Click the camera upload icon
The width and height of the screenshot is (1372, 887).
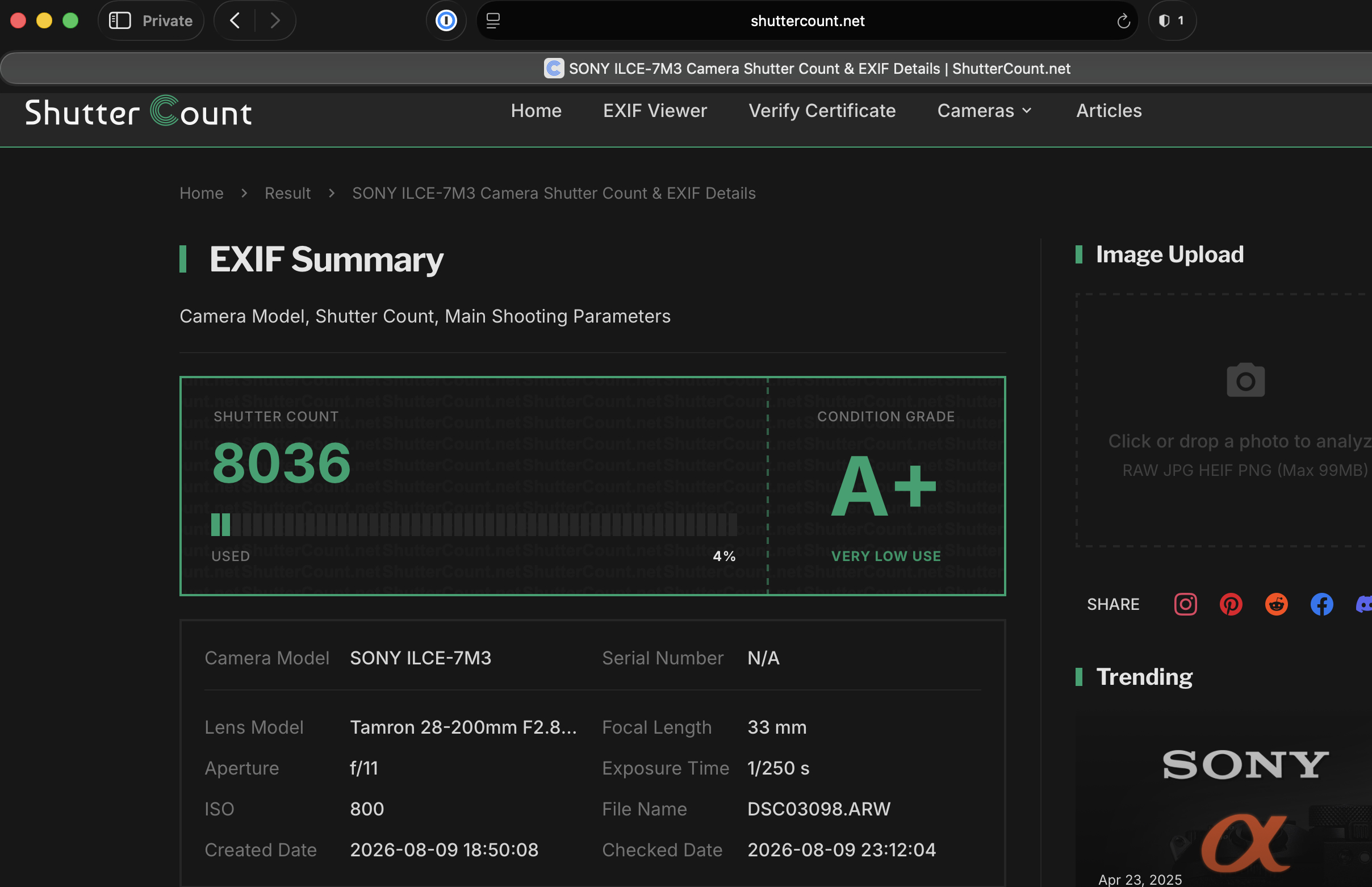(x=1245, y=380)
